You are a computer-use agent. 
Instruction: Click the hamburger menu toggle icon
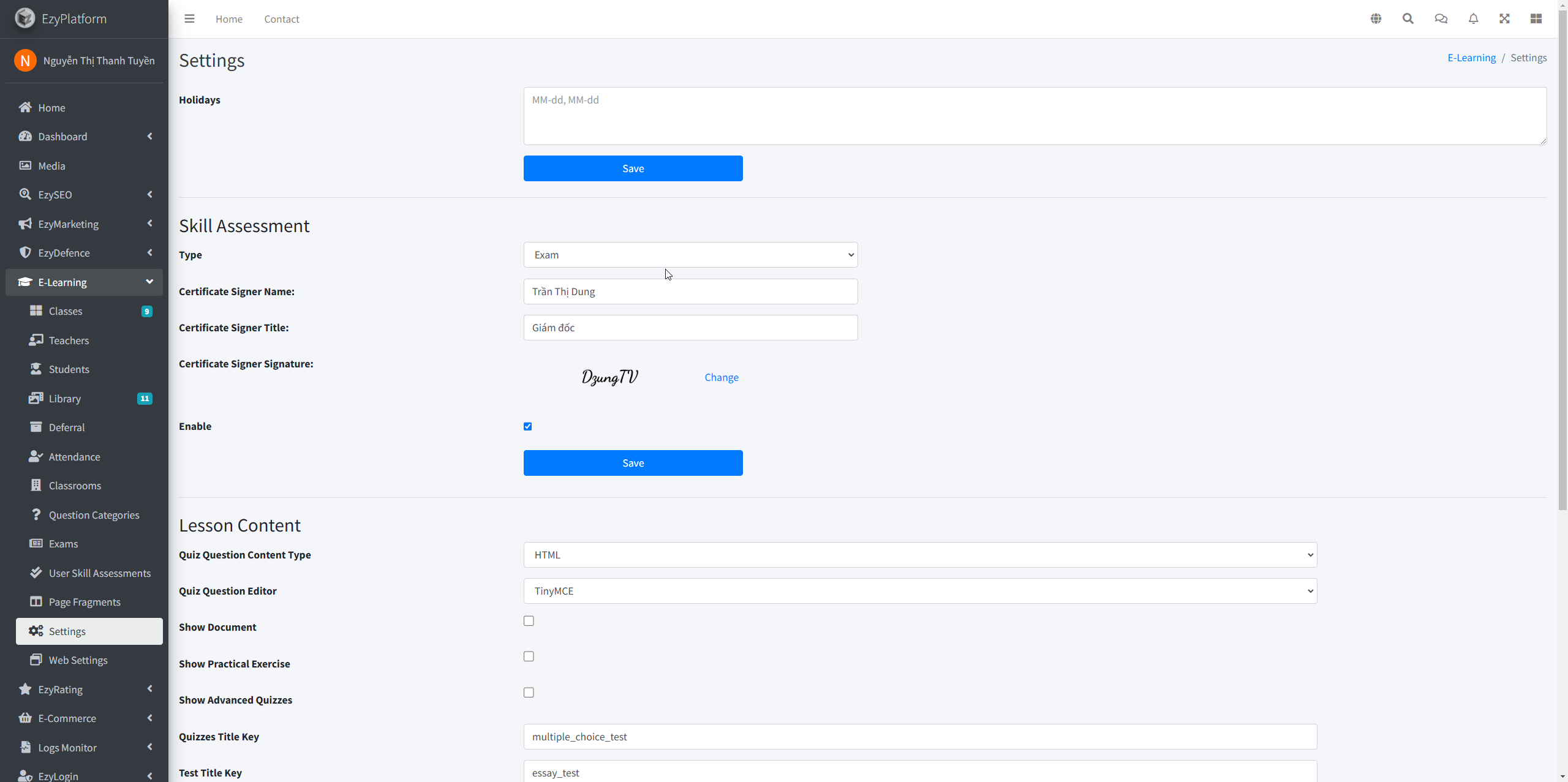coord(189,19)
